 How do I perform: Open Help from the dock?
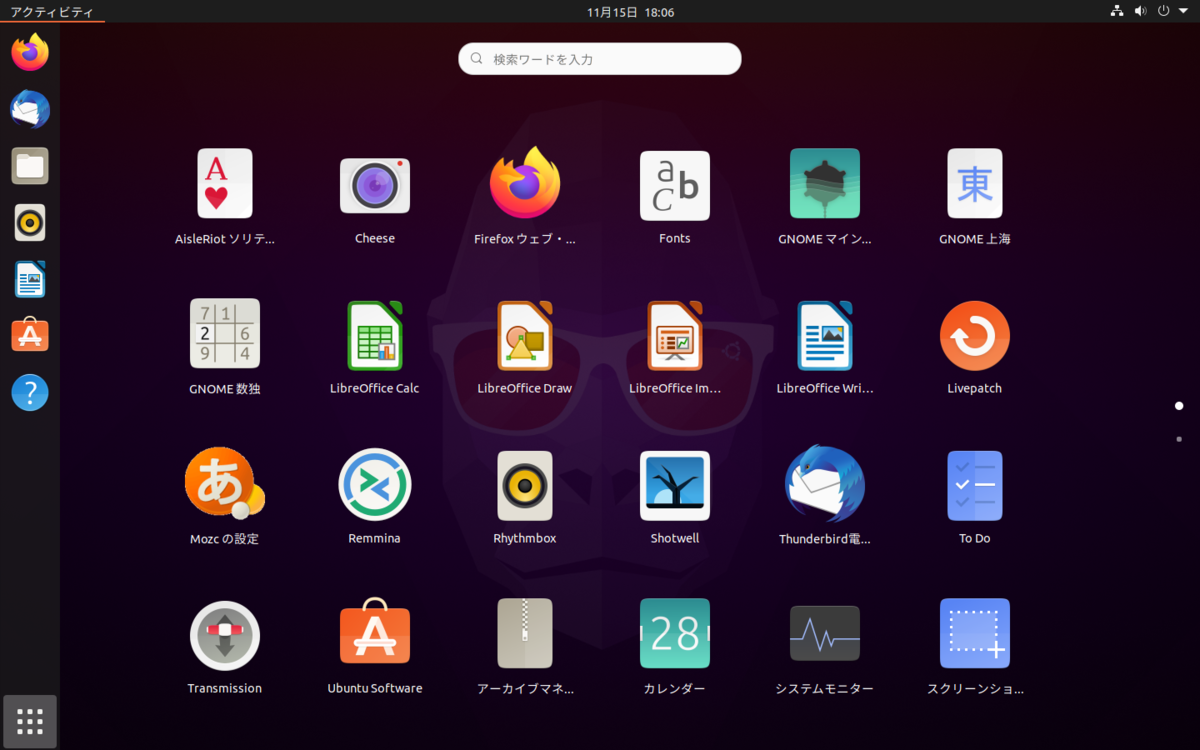30,393
